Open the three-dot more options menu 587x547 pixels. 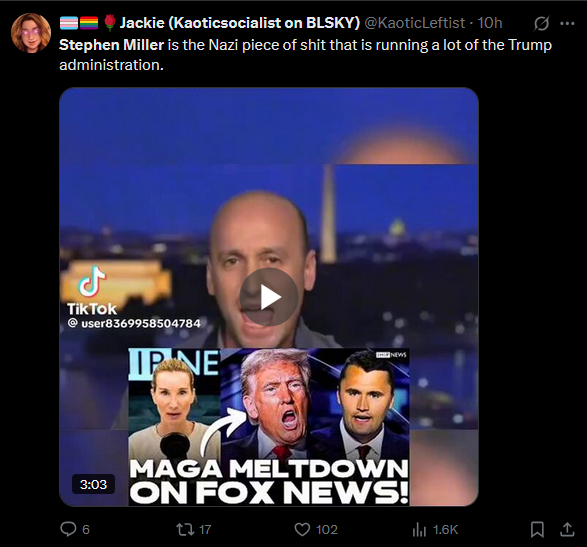[x=567, y=24]
